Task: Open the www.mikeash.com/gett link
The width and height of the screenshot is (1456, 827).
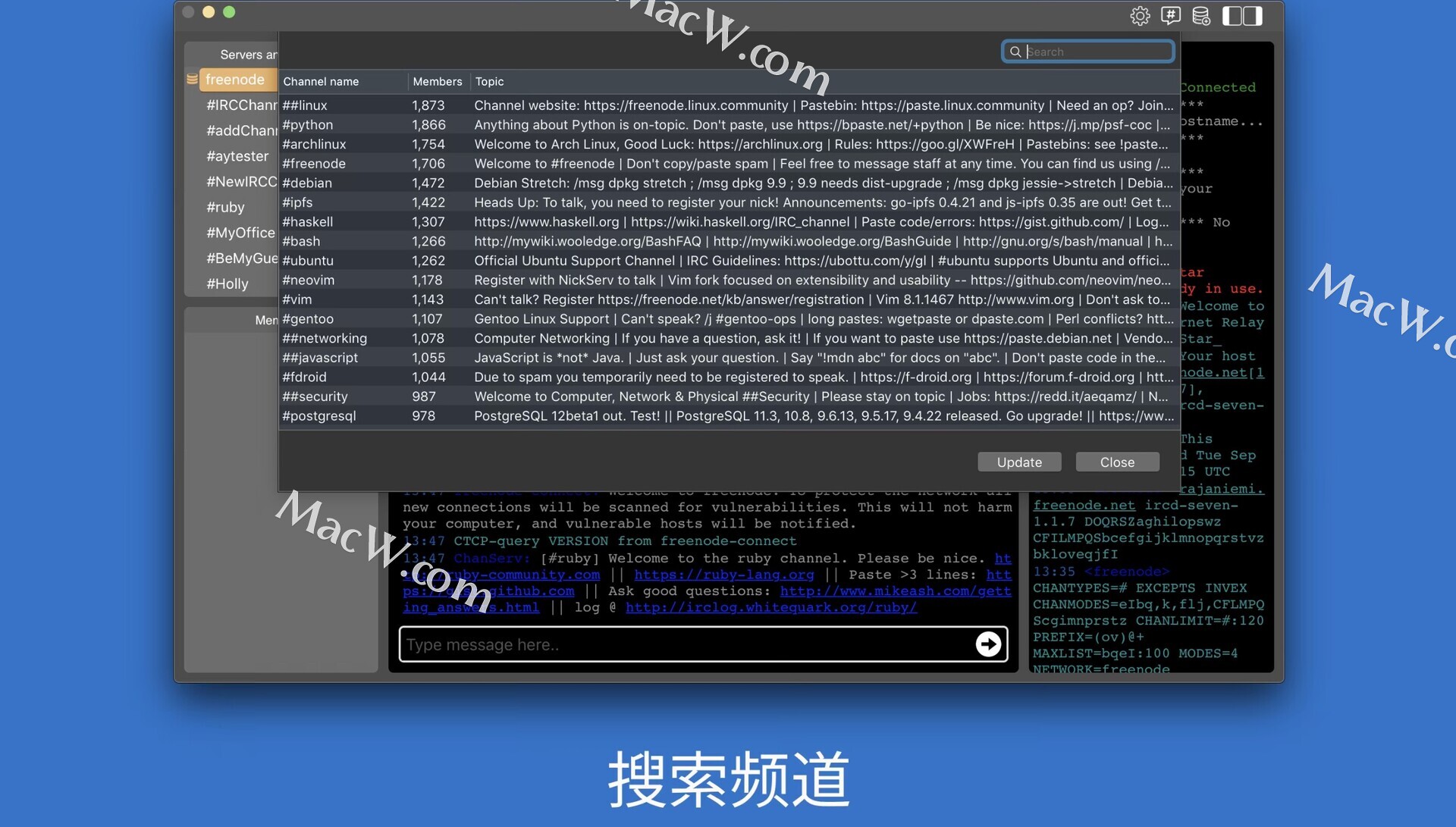Action: click(x=896, y=591)
